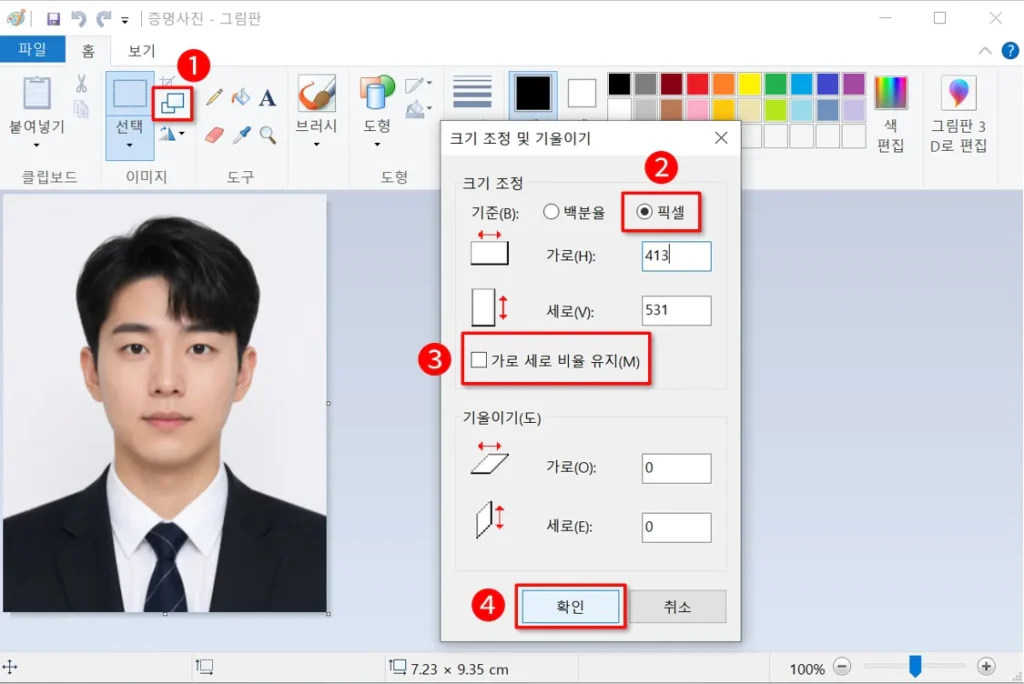Open the 도형 dropdown arrow
This screenshot has height=684, width=1024.
[x=377, y=144]
